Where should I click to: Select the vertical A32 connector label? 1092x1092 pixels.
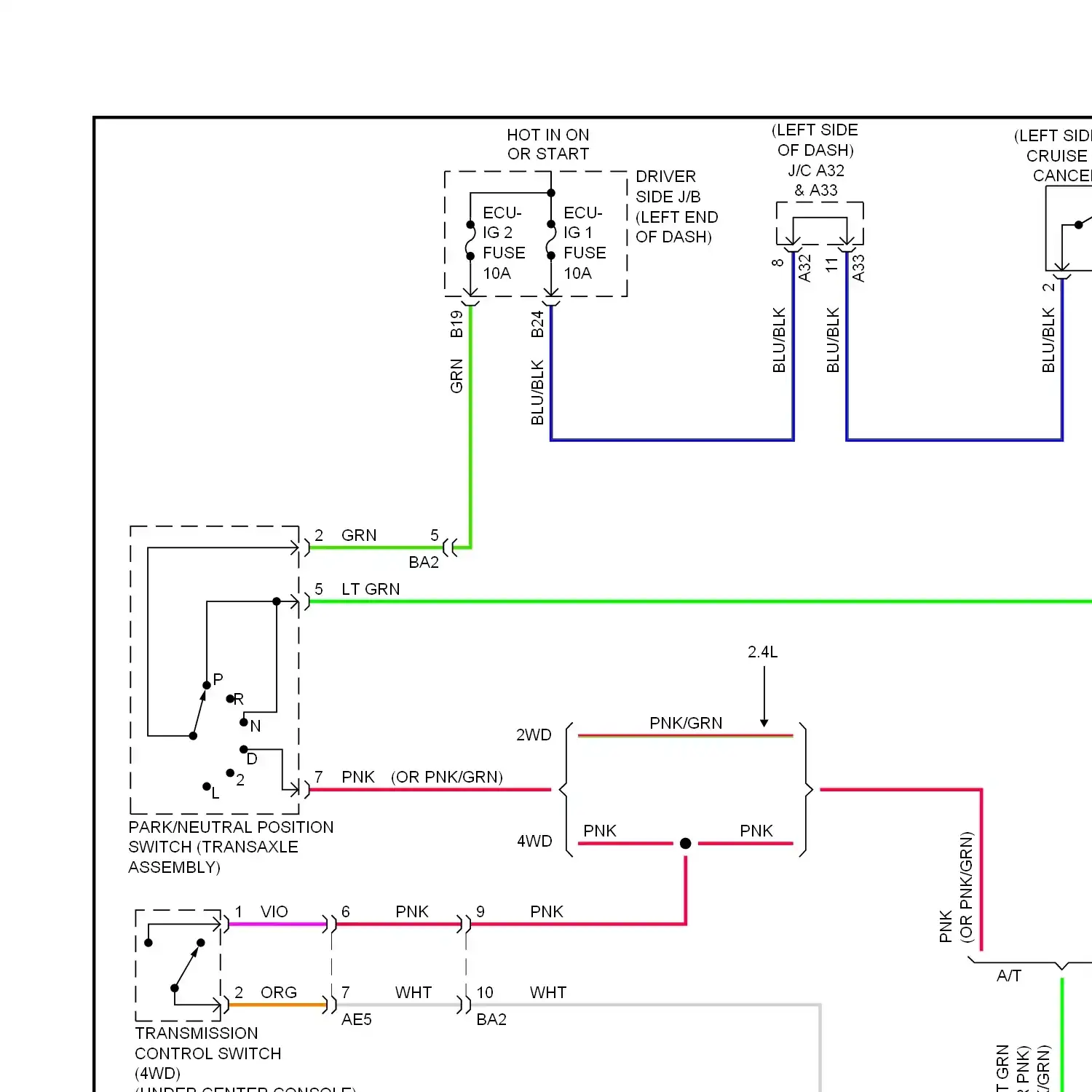click(804, 267)
